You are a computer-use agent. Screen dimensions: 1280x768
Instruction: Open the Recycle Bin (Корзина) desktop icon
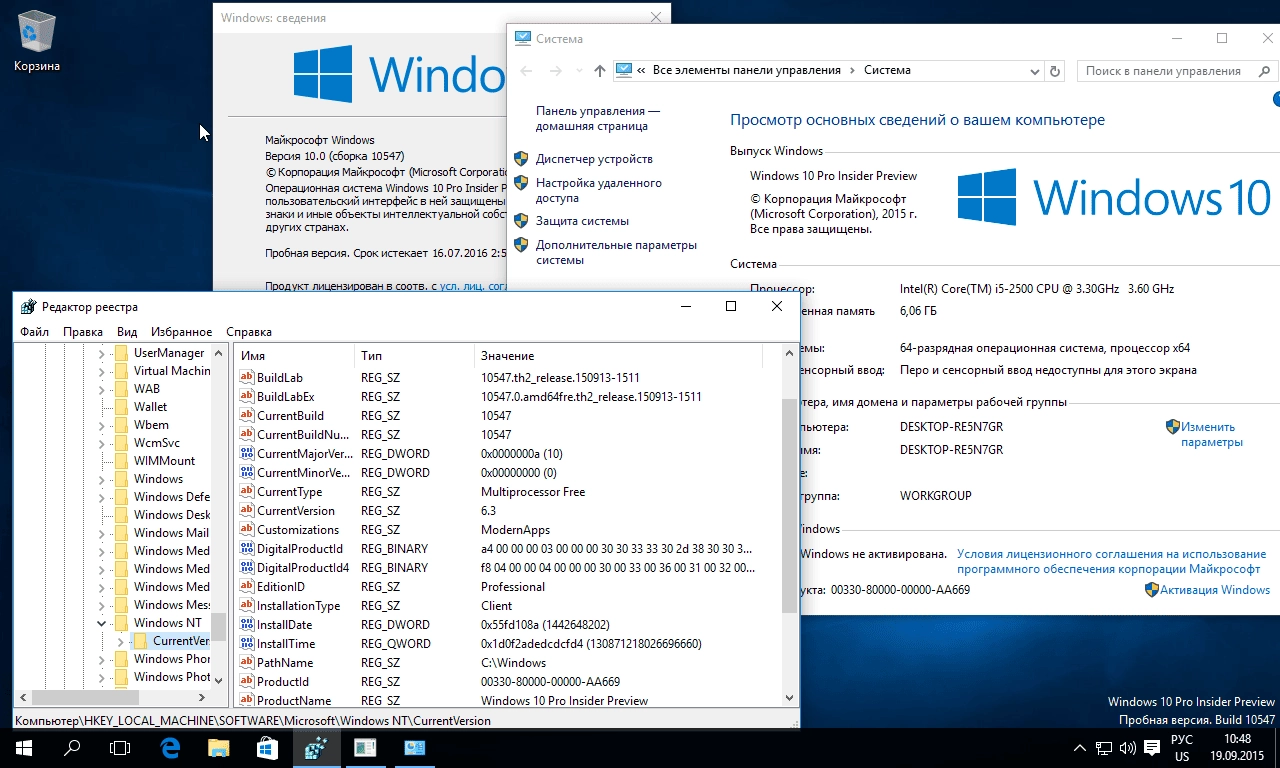coord(37,42)
